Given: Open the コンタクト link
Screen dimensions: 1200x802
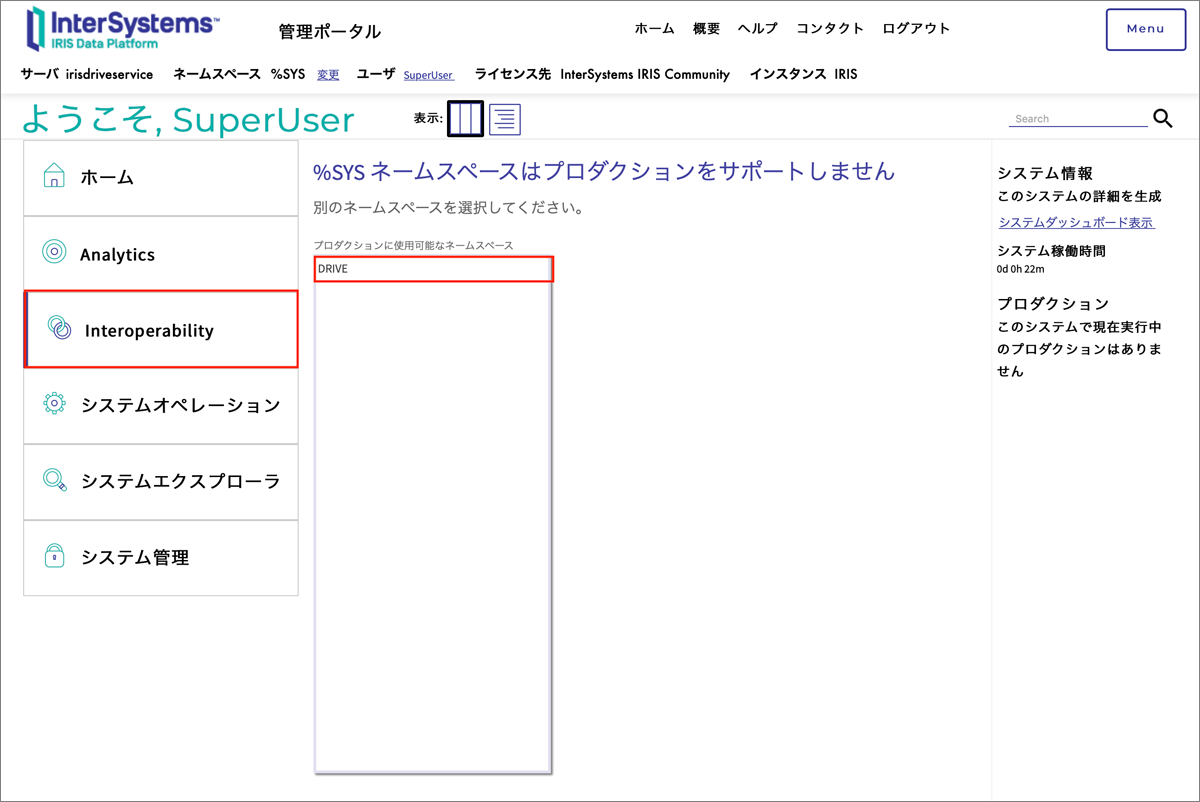Looking at the screenshot, I should coord(830,29).
